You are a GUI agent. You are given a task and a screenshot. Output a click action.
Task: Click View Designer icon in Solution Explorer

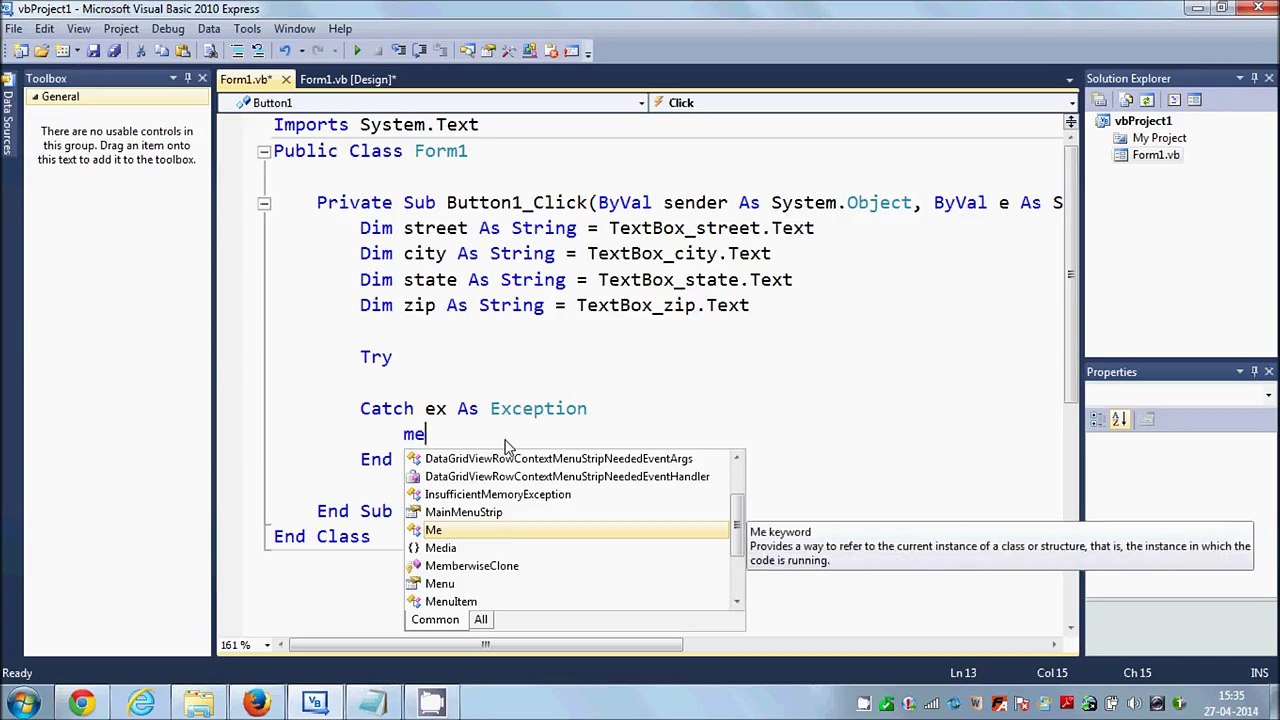tap(1195, 100)
